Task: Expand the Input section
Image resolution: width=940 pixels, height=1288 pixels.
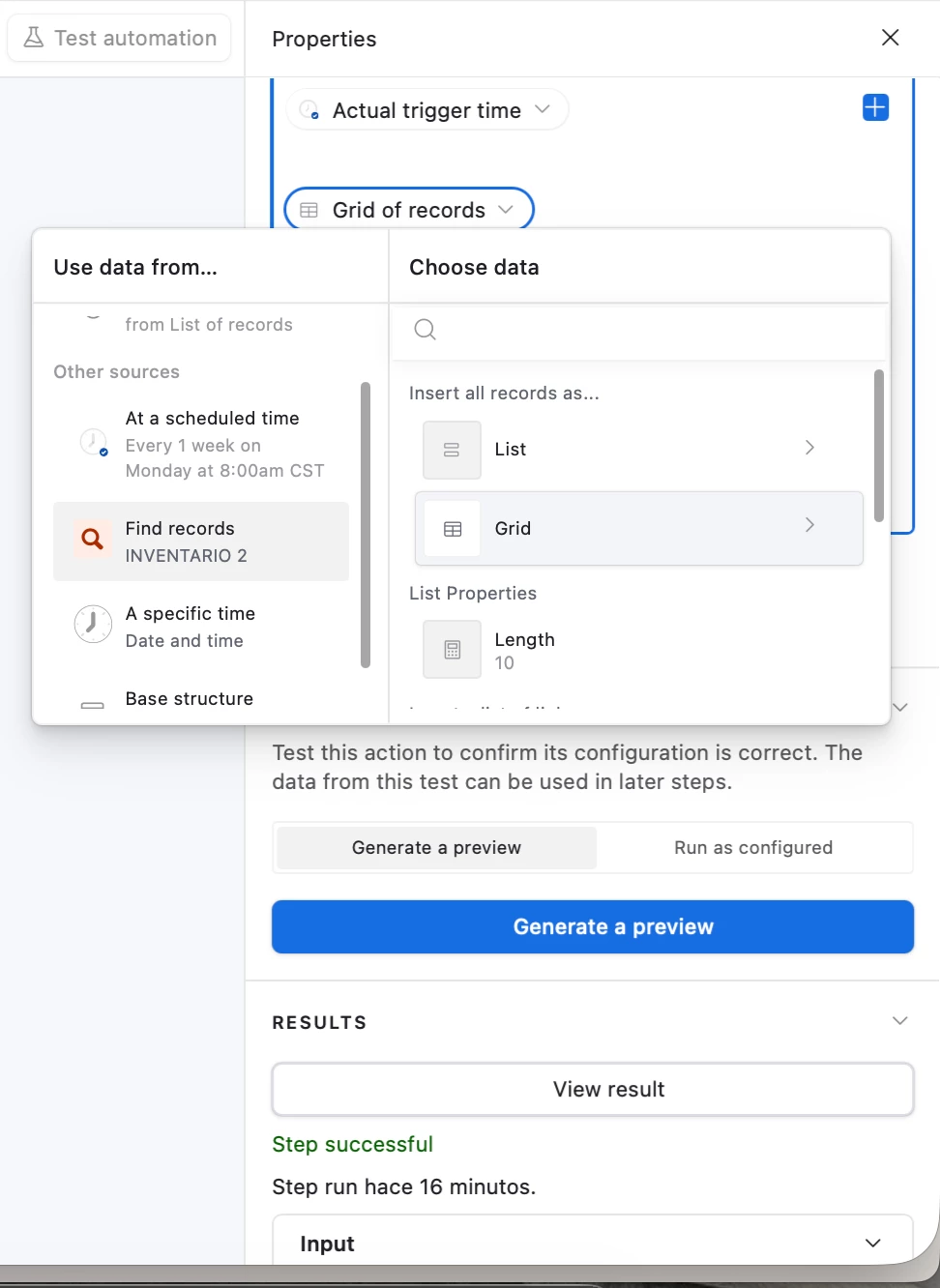Action: tap(593, 1243)
